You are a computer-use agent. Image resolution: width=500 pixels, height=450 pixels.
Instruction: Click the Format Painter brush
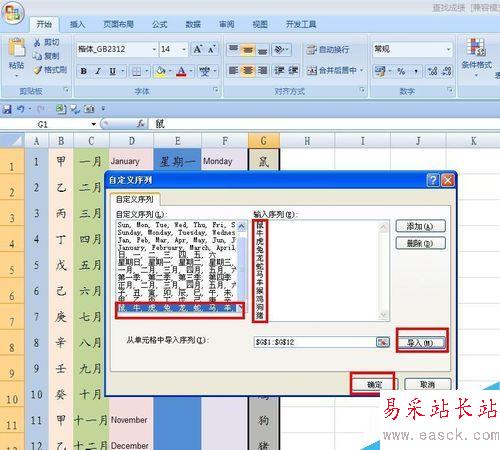click(x=38, y=70)
